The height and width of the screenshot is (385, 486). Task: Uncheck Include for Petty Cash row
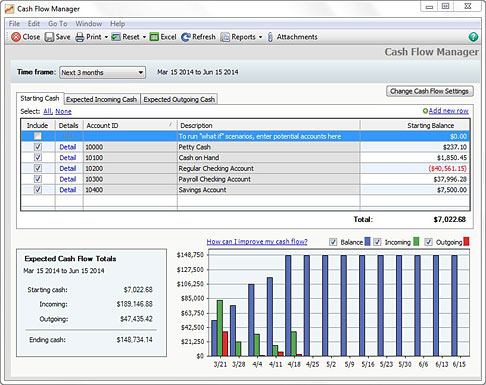pos(38,147)
